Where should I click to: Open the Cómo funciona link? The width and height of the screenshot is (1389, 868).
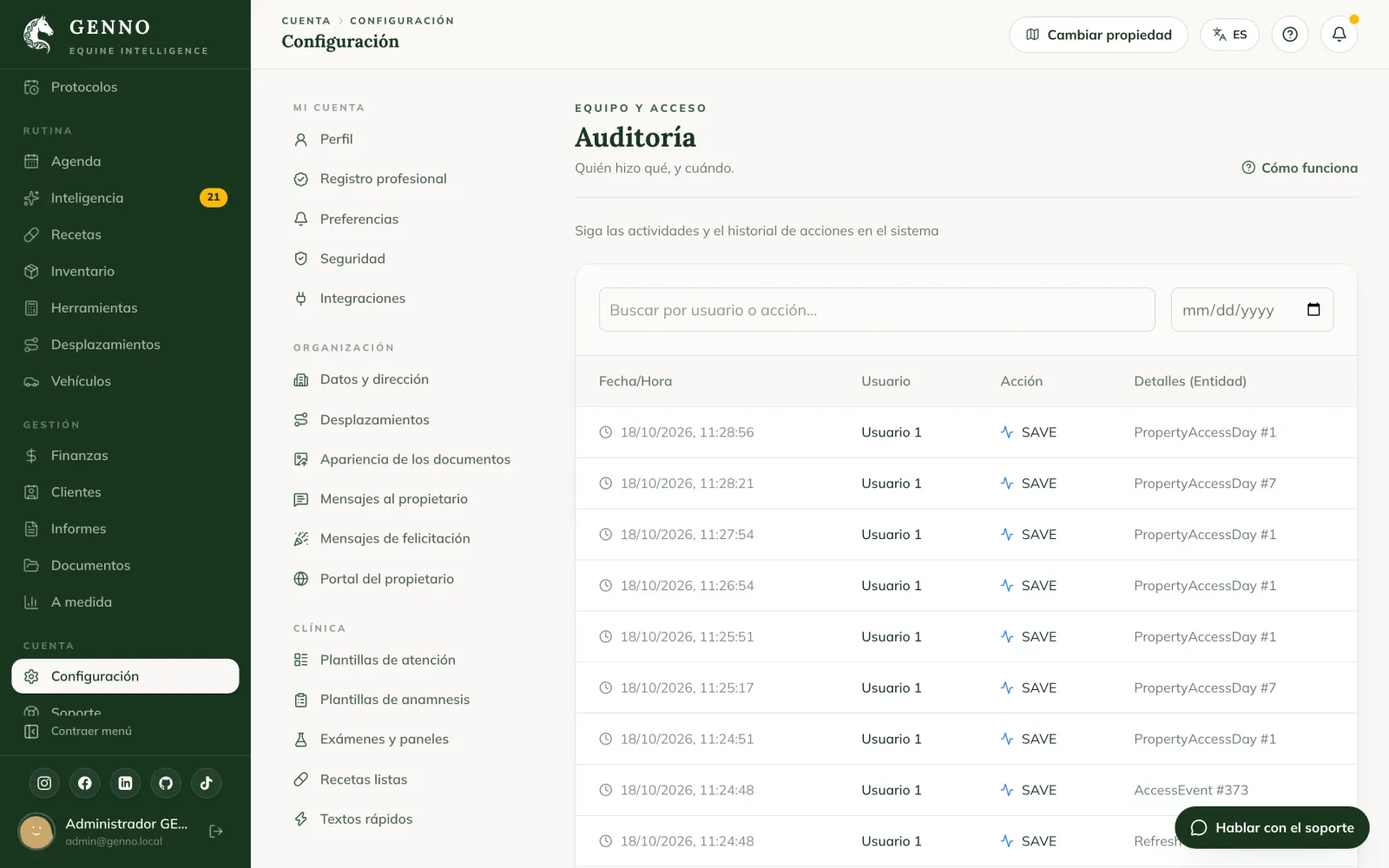tap(1300, 168)
